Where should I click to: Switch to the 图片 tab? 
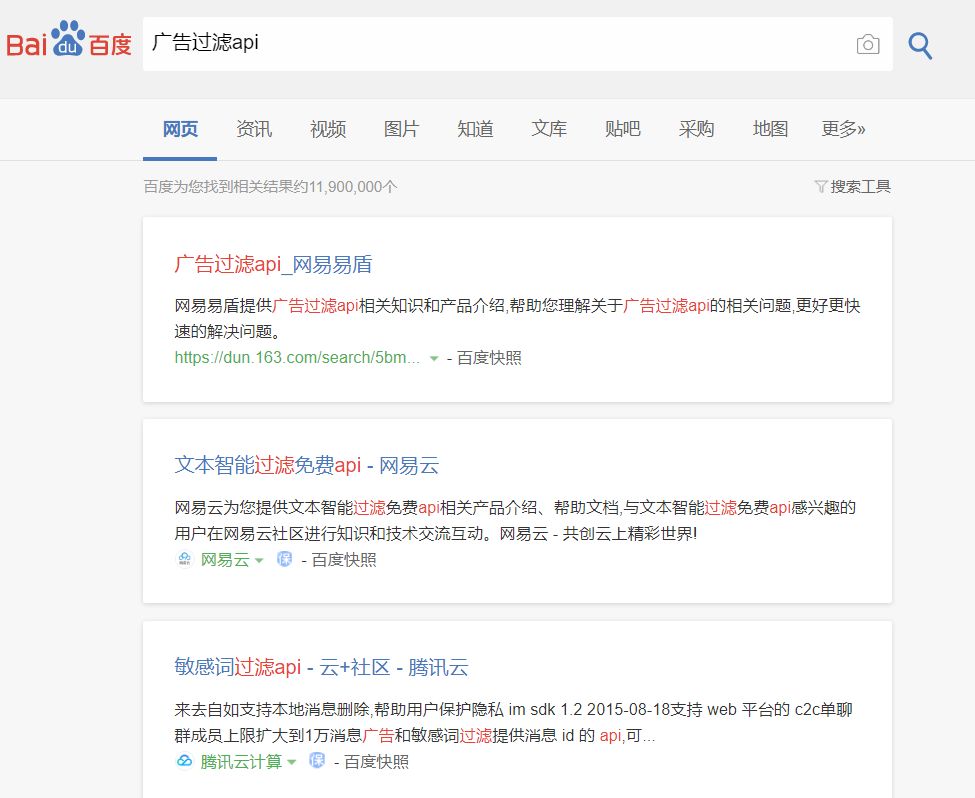coord(402,129)
